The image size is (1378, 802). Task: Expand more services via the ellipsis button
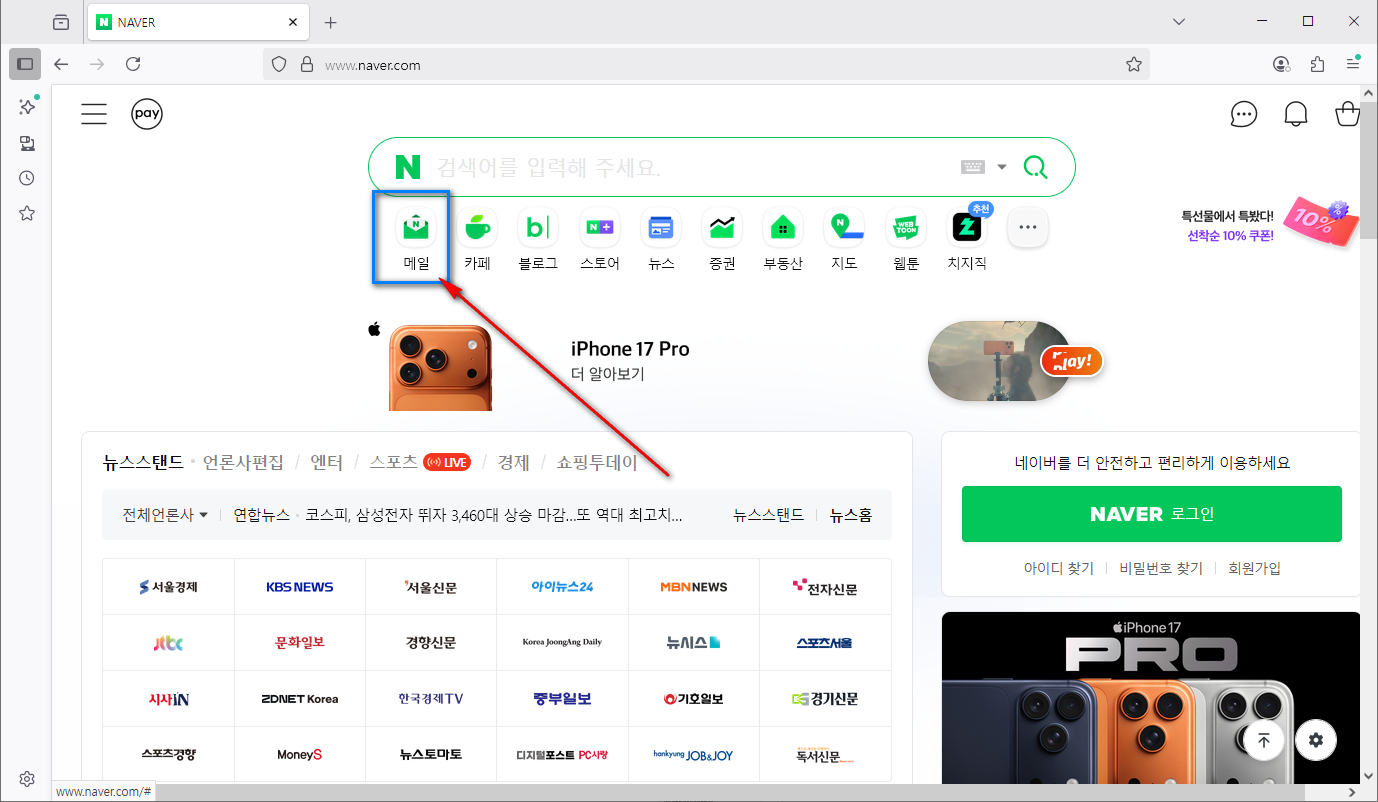point(1027,227)
